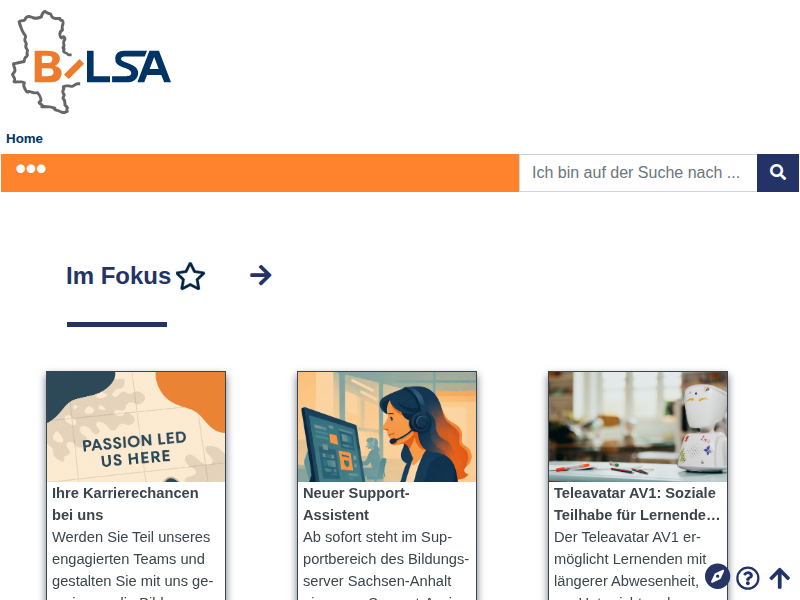Open 'Neuer Support-Assistent' article
Screen dimensions: 800x600
tap(356, 504)
